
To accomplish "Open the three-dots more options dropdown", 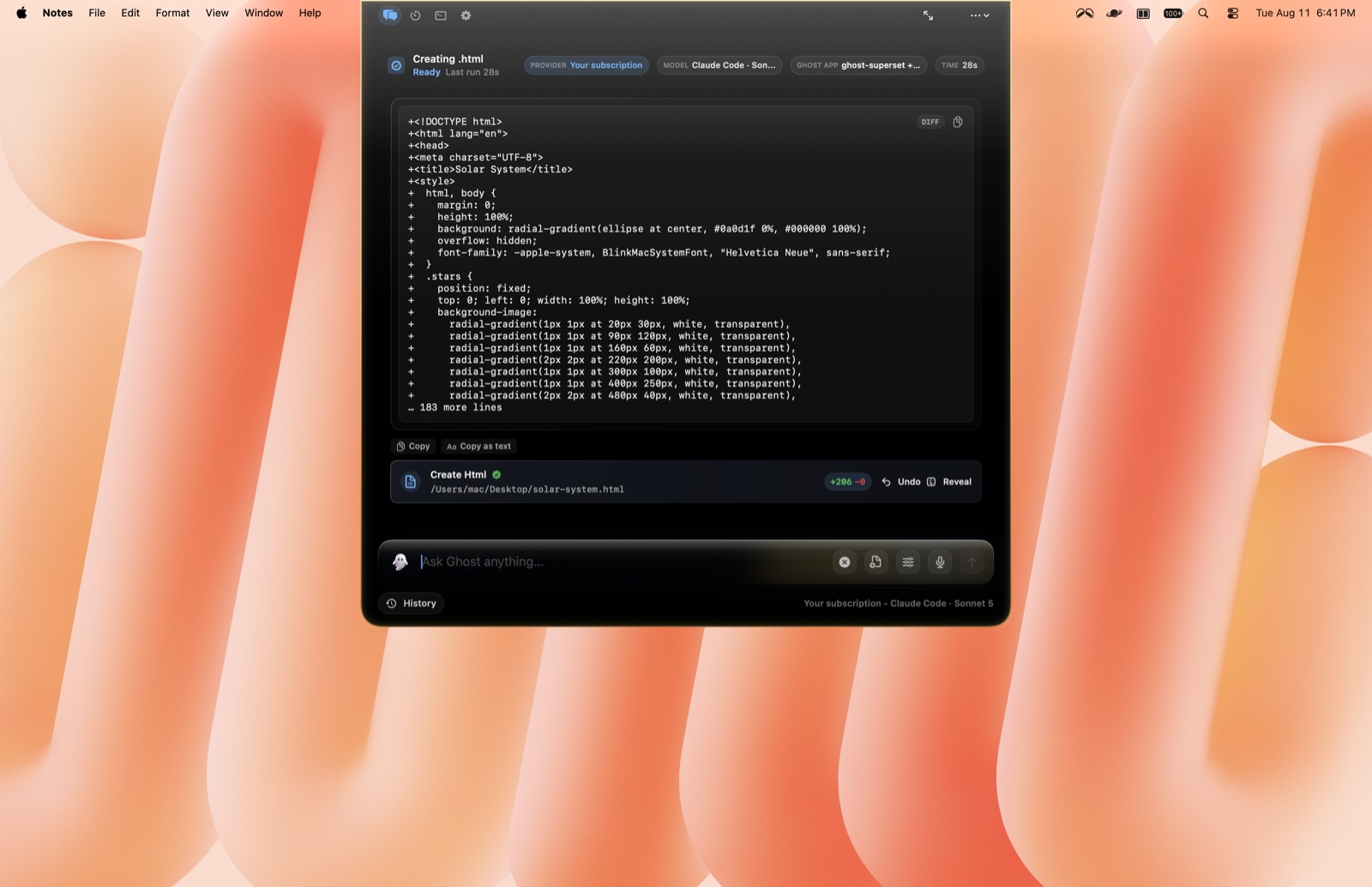I will pos(979,15).
